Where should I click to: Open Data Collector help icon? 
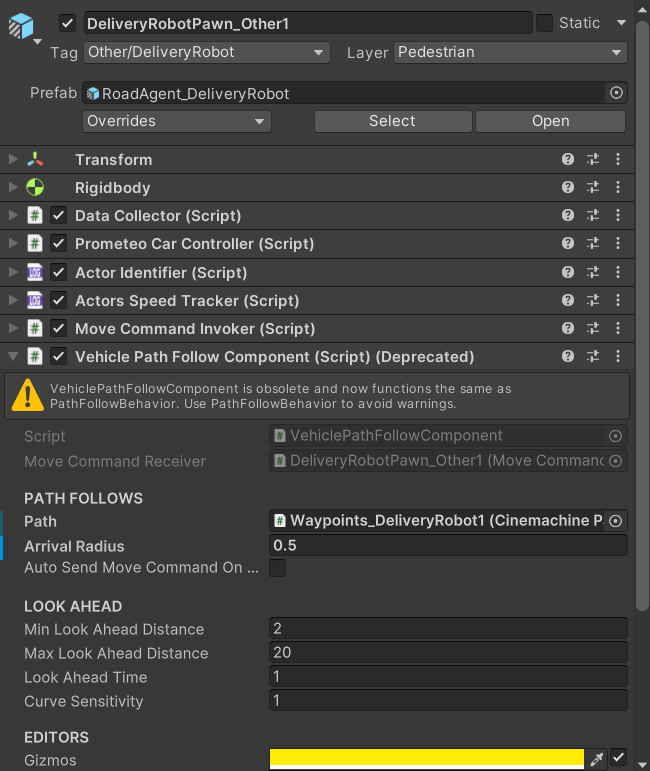[568, 215]
